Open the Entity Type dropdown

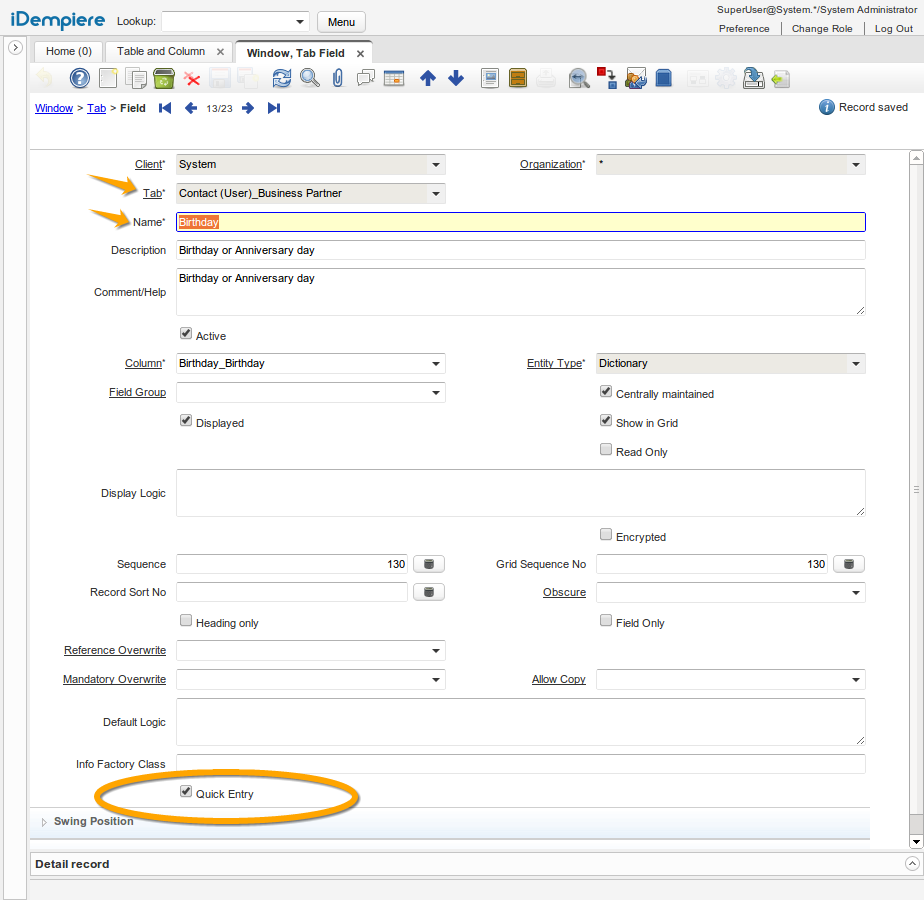click(x=855, y=364)
